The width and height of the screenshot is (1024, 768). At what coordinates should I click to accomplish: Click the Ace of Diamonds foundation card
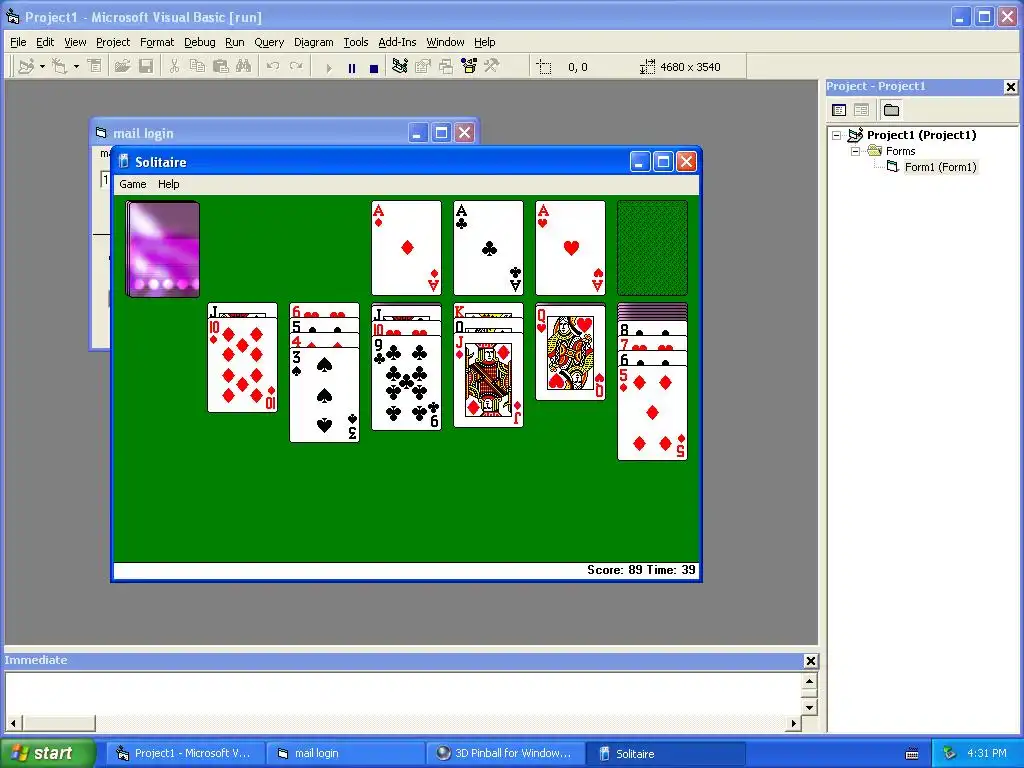pos(406,248)
